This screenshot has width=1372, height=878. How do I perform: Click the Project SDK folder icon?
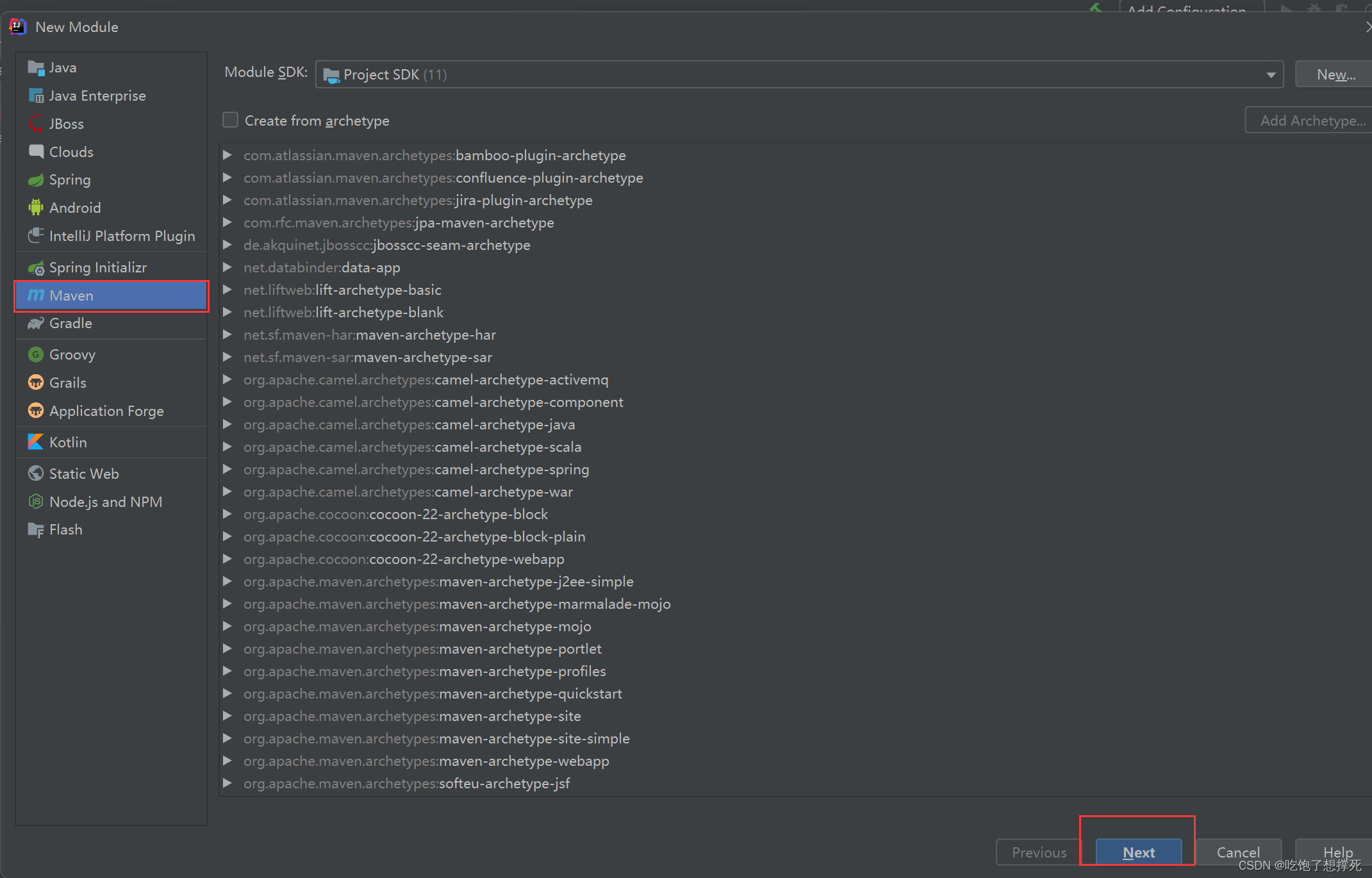point(331,75)
